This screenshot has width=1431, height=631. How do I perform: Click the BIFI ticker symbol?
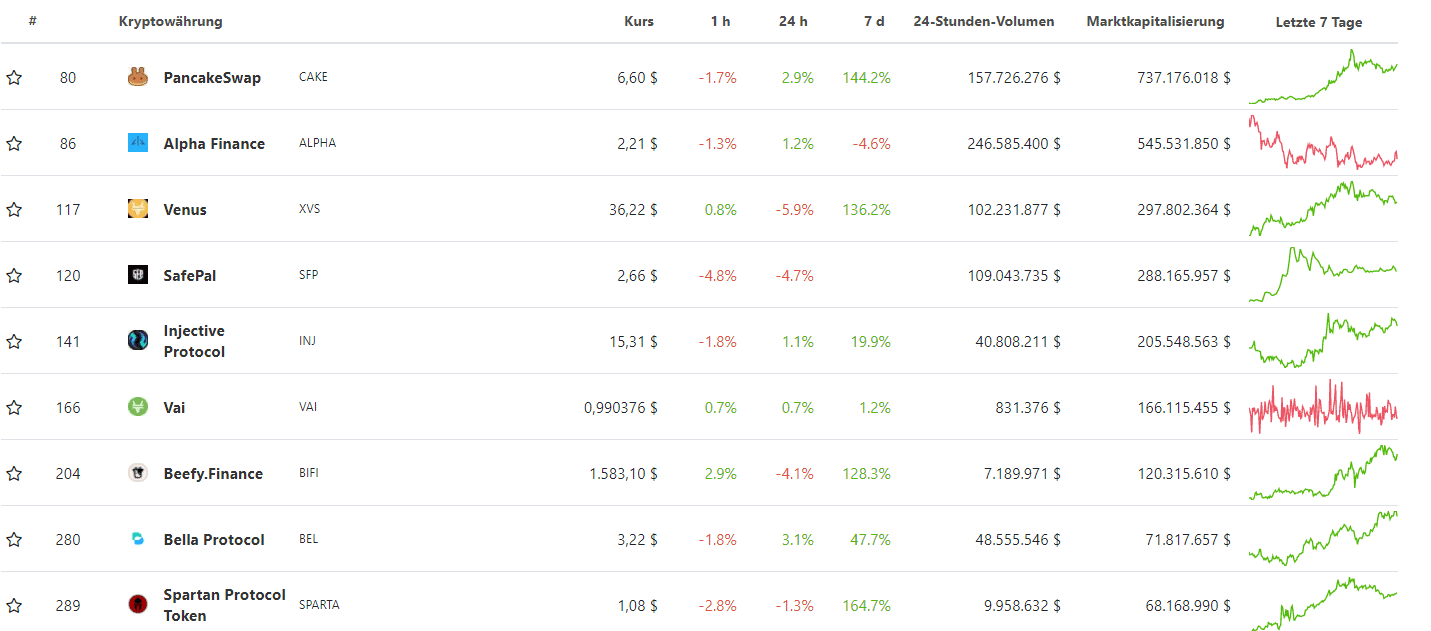(x=309, y=473)
